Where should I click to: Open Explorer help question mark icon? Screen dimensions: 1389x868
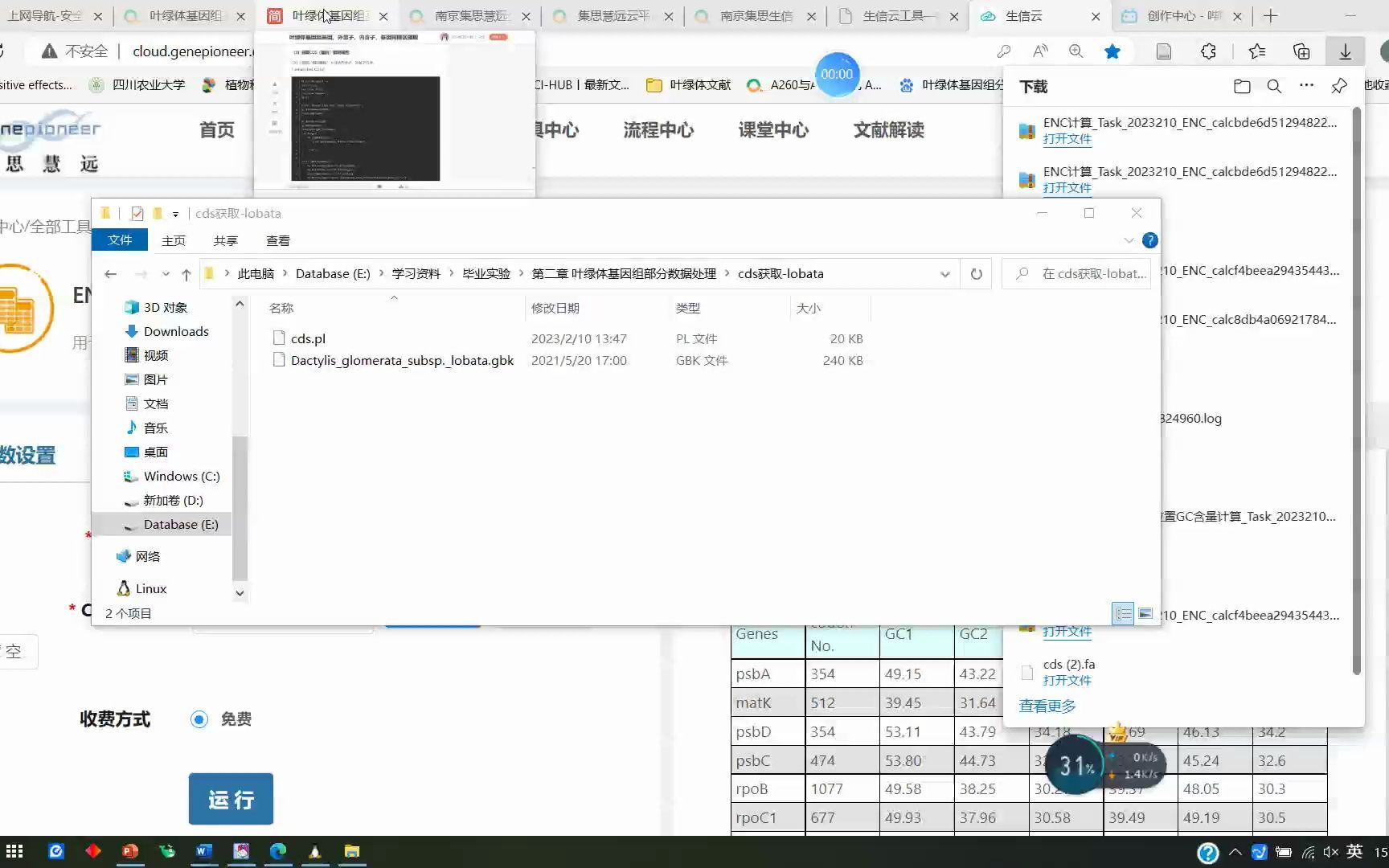pyautogui.click(x=1150, y=240)
